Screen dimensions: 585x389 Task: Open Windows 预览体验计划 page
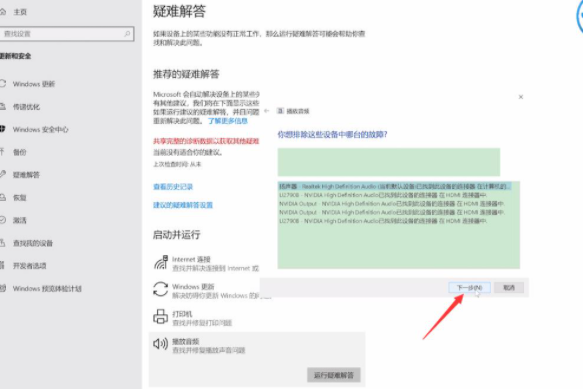[47, 288]
